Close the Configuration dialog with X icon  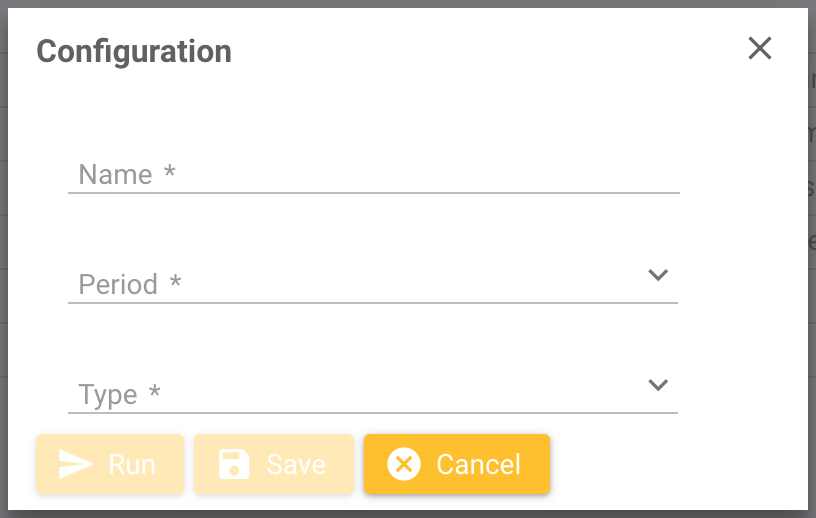tap(760, 48)
